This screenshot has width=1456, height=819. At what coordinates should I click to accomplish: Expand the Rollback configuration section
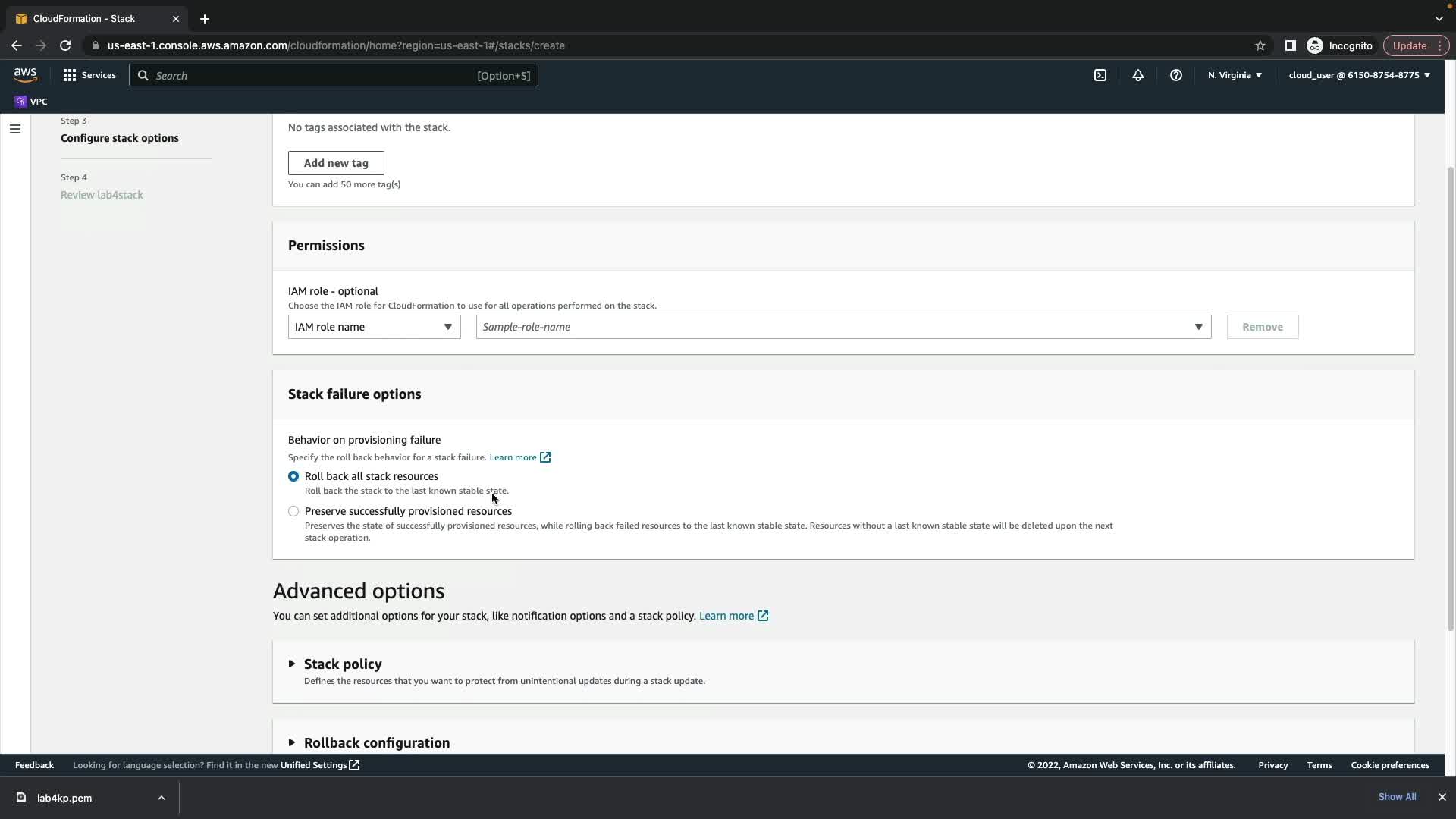(376, 742)
